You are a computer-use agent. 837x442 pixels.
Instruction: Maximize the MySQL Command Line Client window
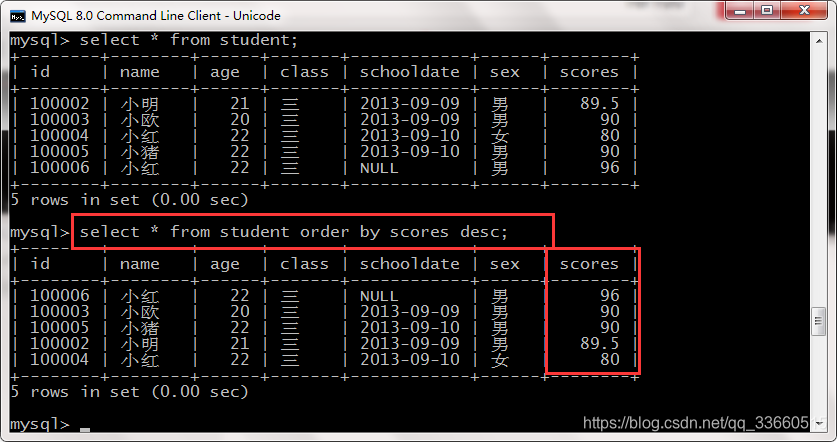767,10
